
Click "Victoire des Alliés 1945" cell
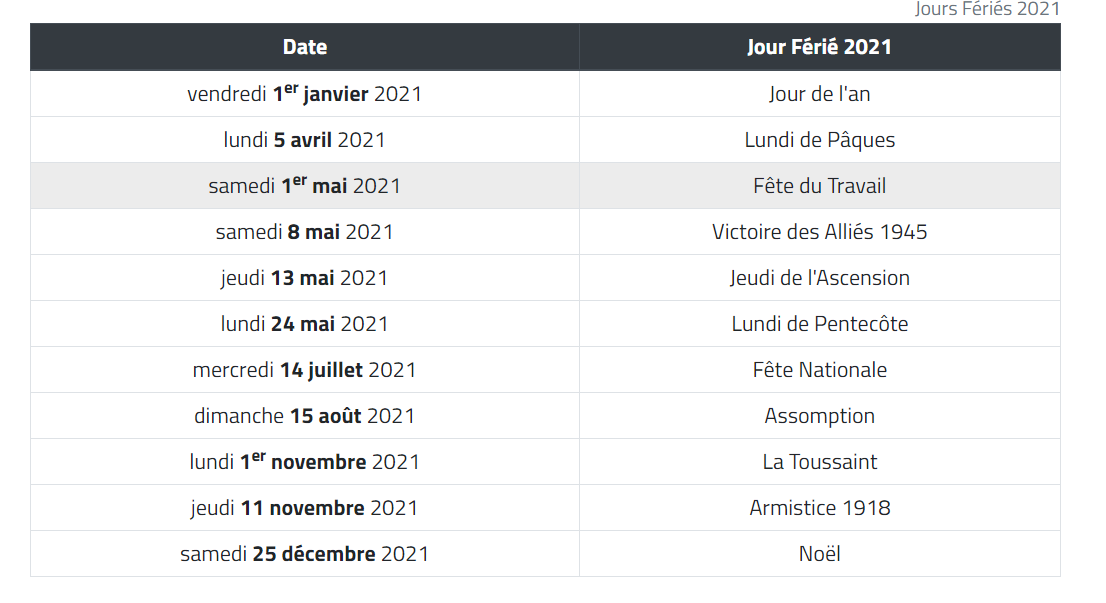(x=819, y=232)
